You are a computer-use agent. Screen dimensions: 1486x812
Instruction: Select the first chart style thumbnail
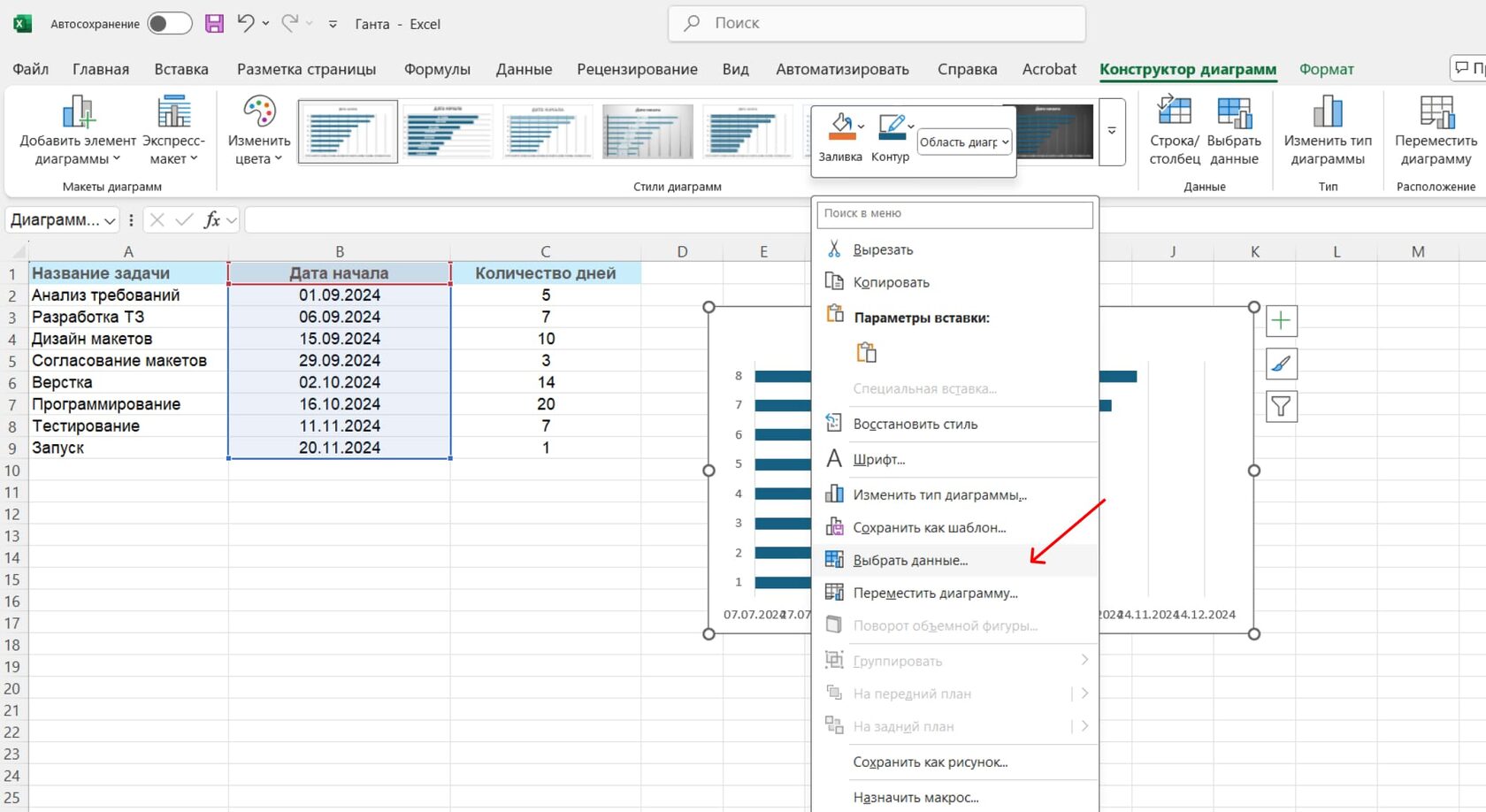(x=348, y=131)
